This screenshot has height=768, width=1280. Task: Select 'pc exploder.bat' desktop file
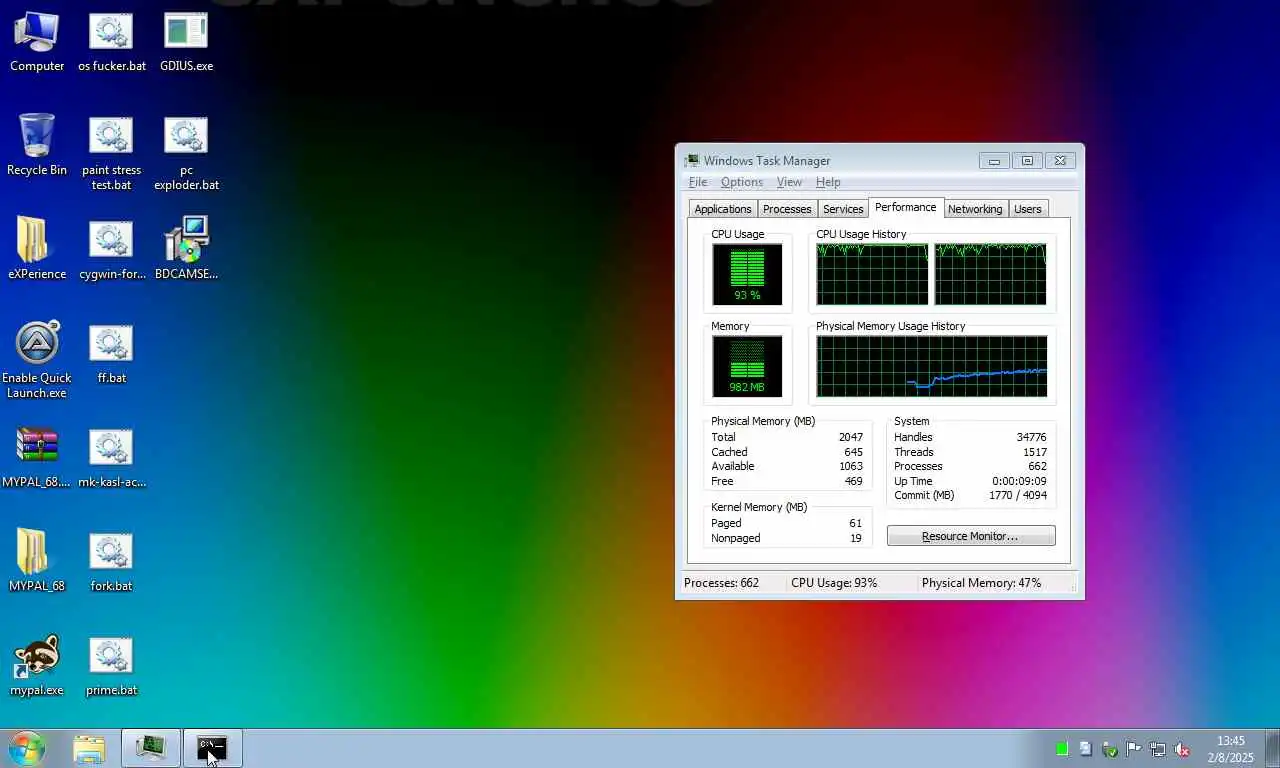coord(186,153)
